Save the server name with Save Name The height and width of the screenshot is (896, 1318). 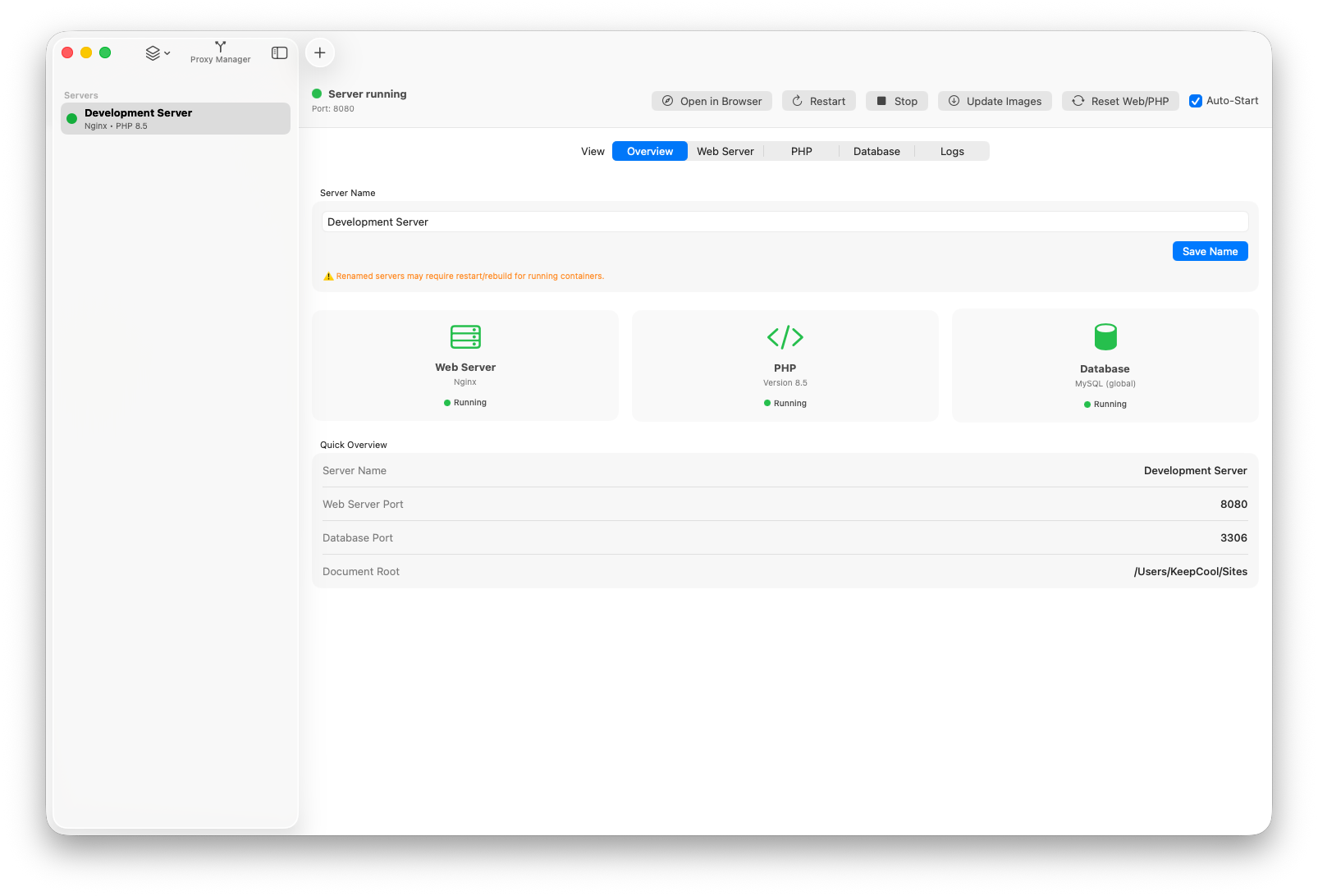[1210, 251]
